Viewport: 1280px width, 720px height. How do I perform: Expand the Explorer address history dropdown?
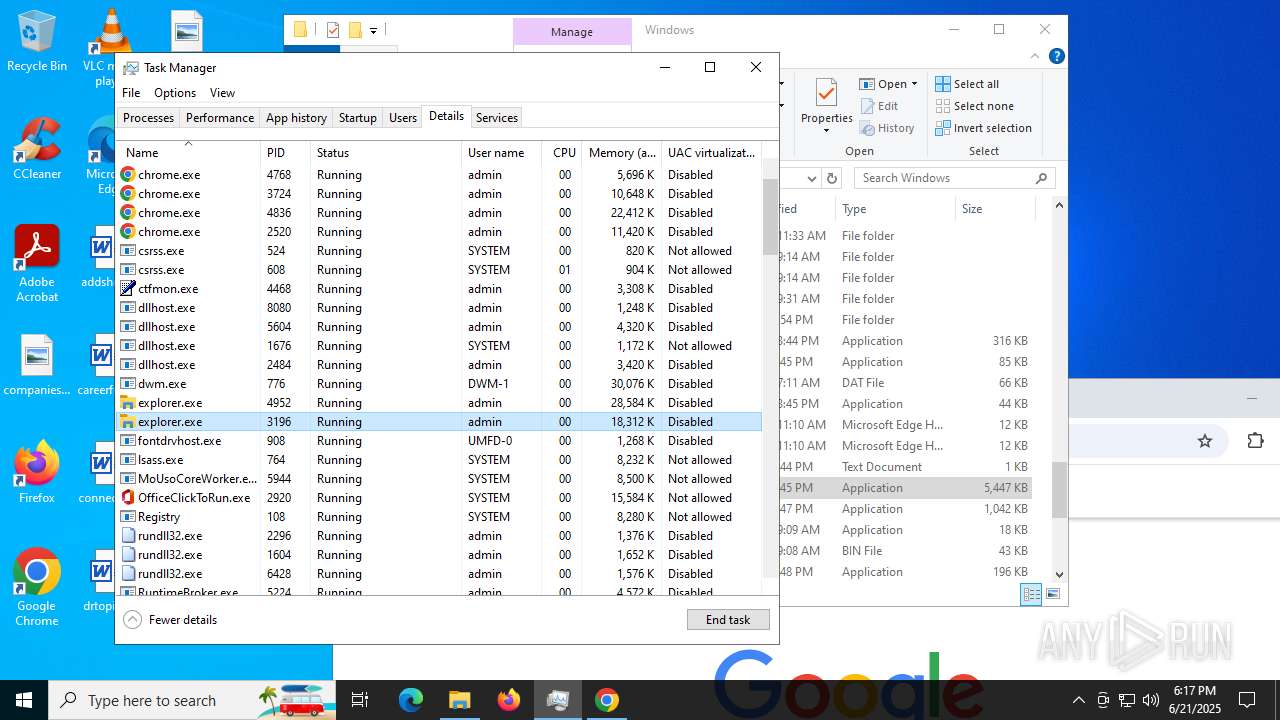pyautogui.click(x=812, y=178)
